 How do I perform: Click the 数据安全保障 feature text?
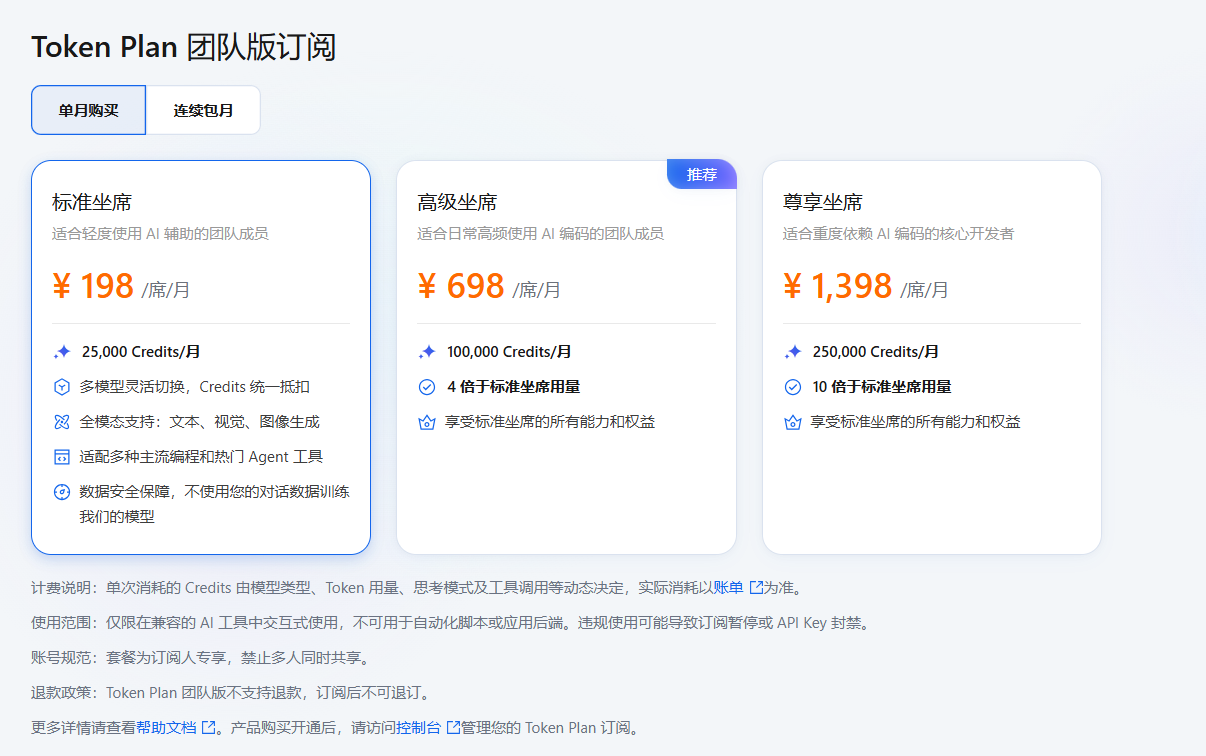[x=215, y=504]
